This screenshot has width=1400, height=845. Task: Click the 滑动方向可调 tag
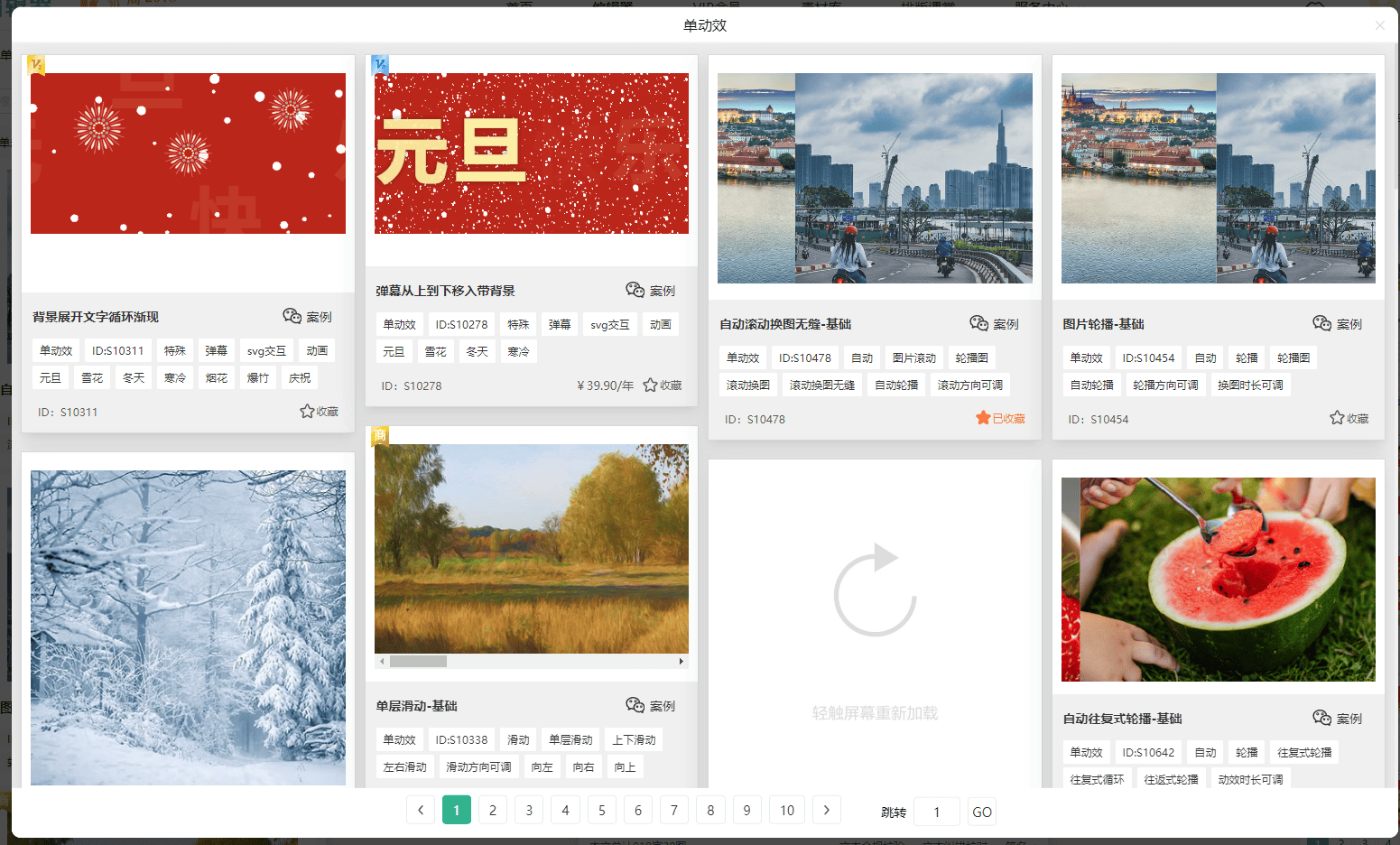point(479,766)
